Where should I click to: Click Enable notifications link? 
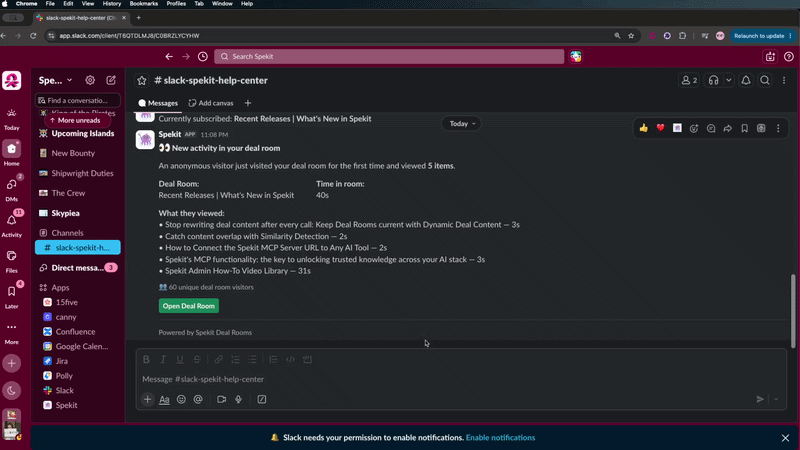[x=500, y=438]
